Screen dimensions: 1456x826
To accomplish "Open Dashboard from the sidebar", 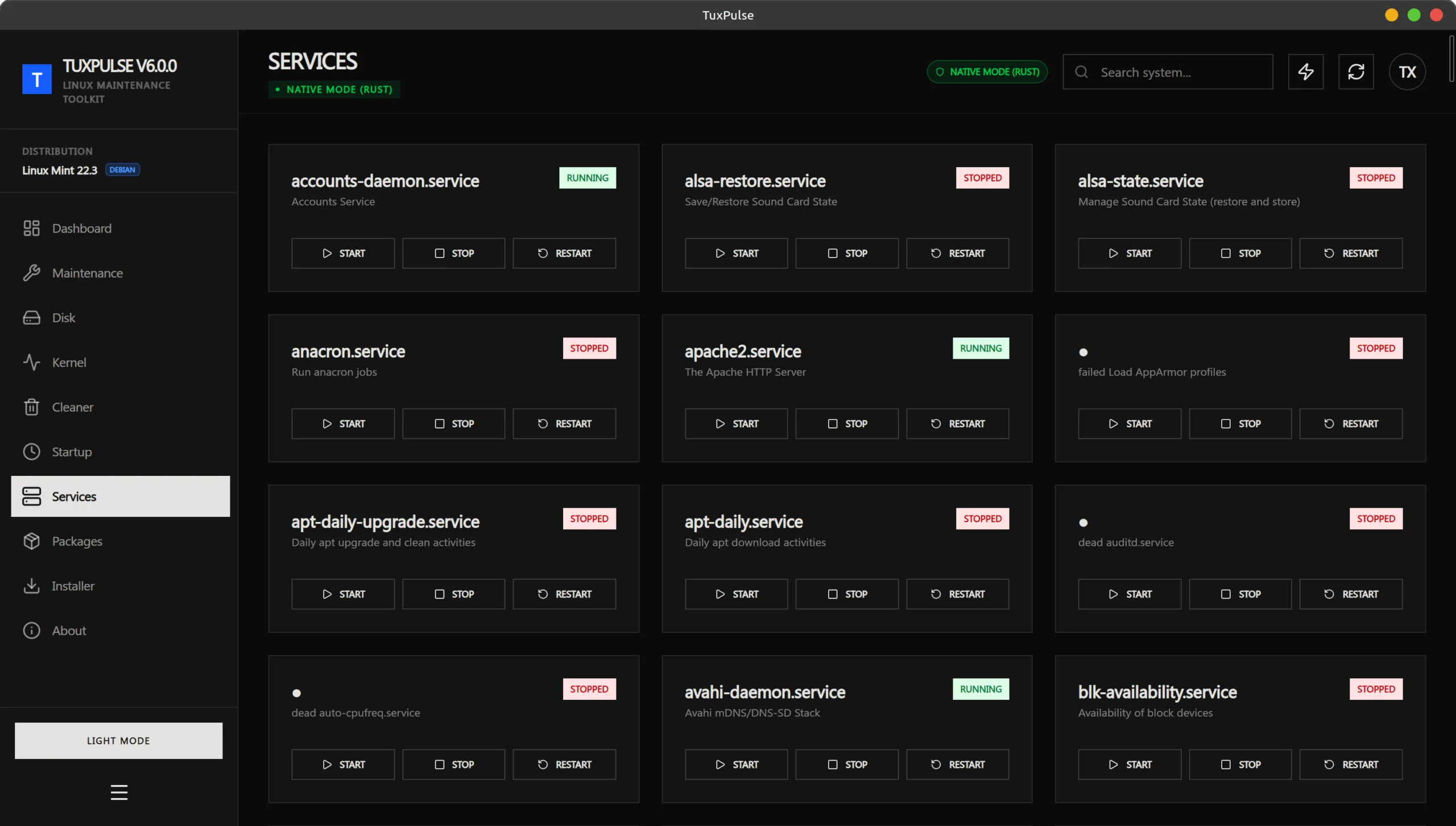I will click(x=81, y=229).
